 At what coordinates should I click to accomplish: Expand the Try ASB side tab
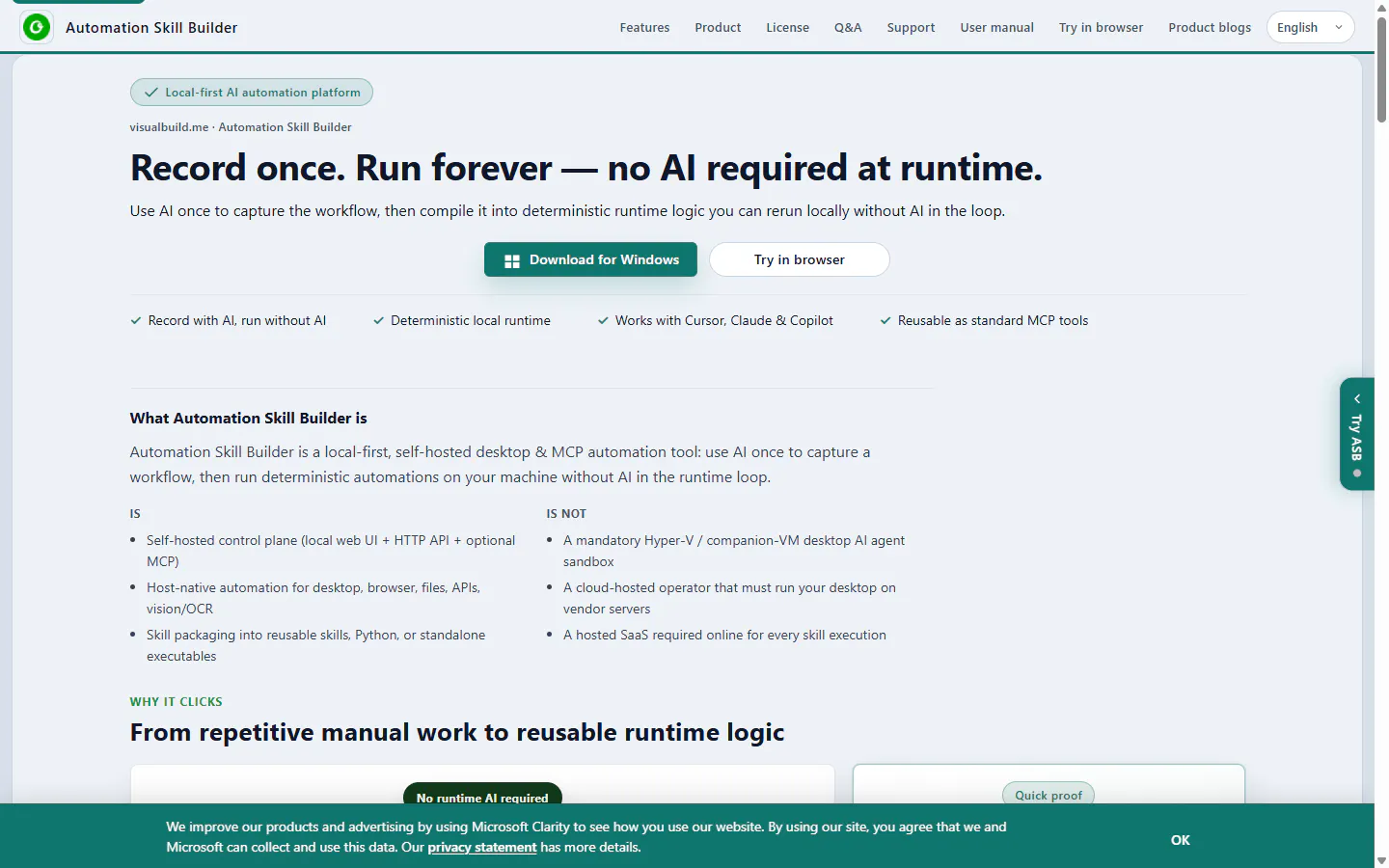1357,434
